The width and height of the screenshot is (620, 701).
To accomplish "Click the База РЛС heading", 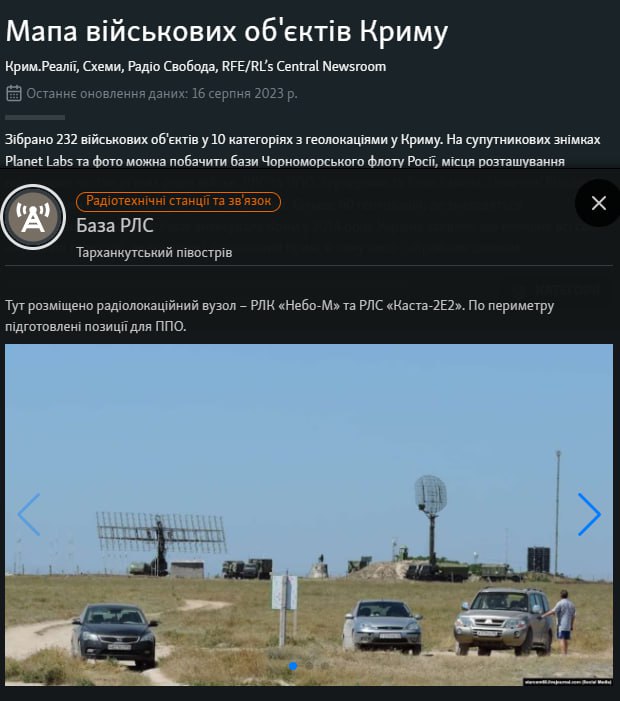I will (x=115, y=225).
